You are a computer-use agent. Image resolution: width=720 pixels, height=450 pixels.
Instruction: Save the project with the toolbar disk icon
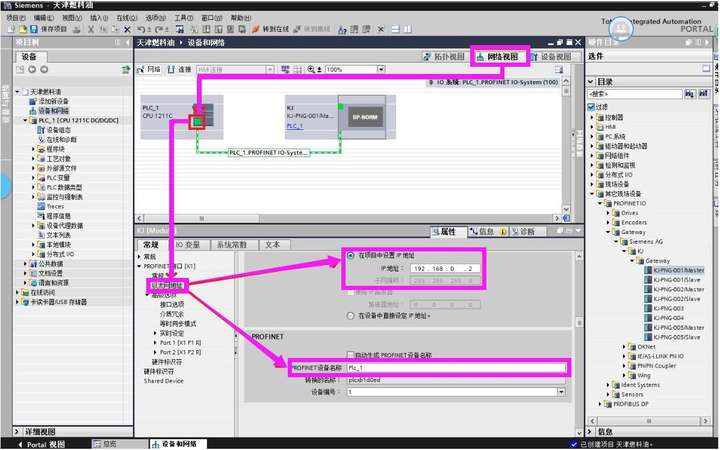34,29
